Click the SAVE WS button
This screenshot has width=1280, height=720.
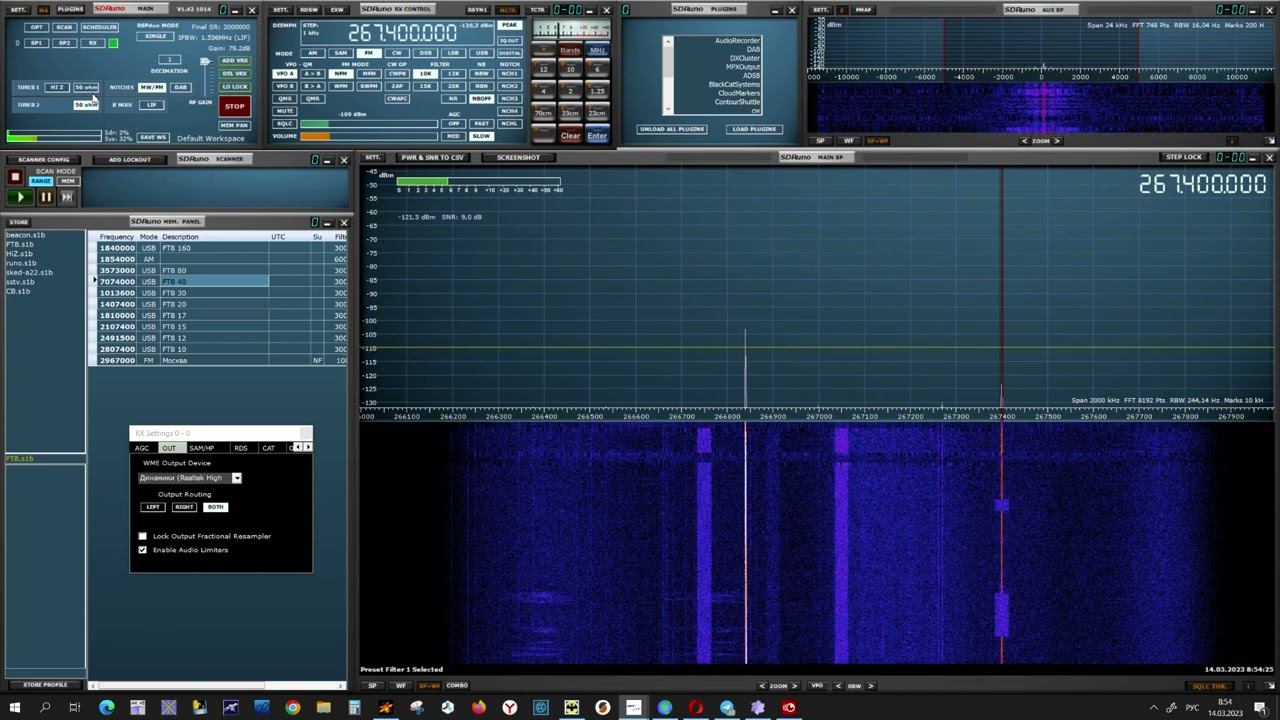(152, 137)
